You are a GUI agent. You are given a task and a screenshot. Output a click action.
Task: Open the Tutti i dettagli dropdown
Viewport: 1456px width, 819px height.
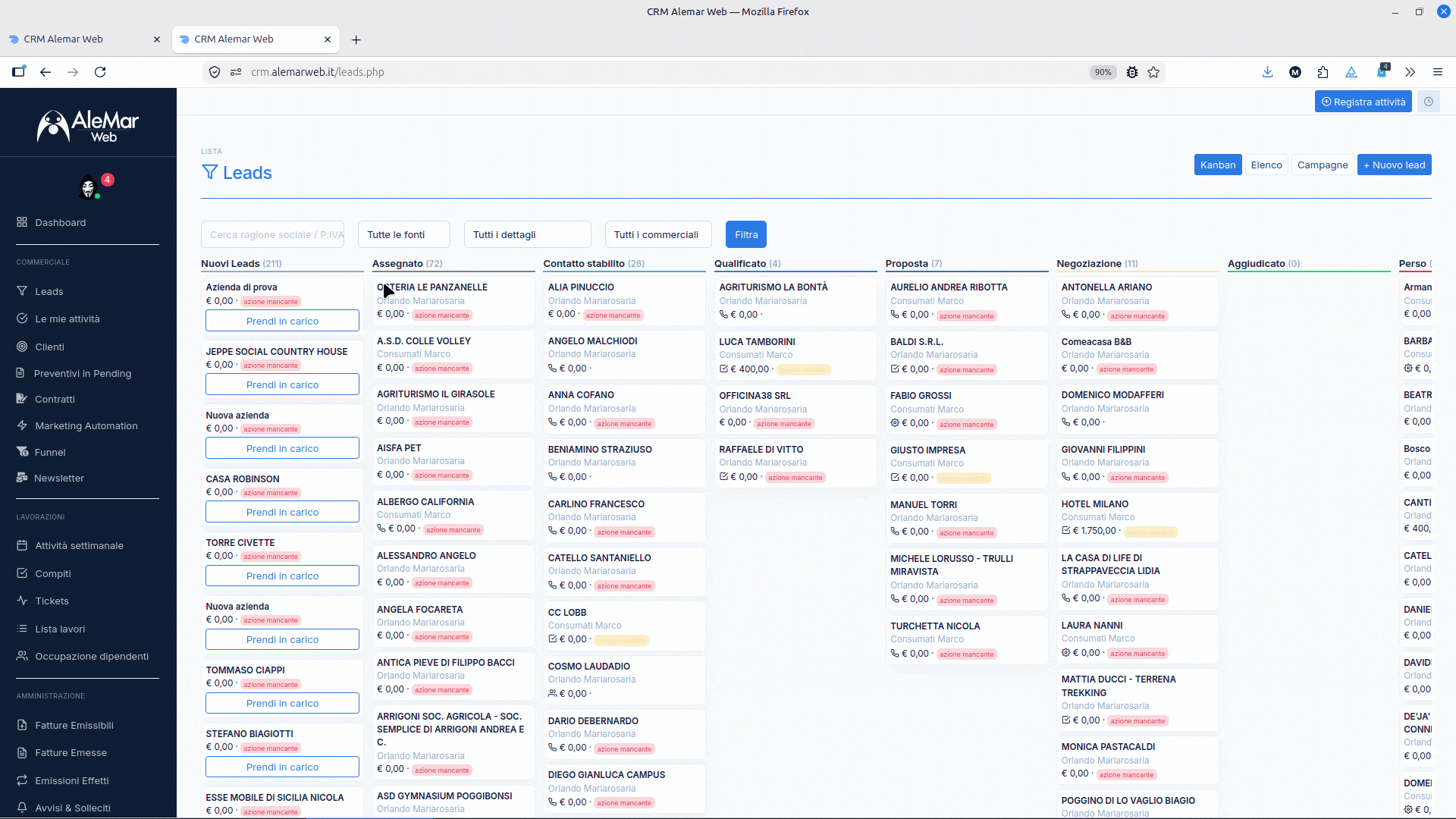pos(528,234)
